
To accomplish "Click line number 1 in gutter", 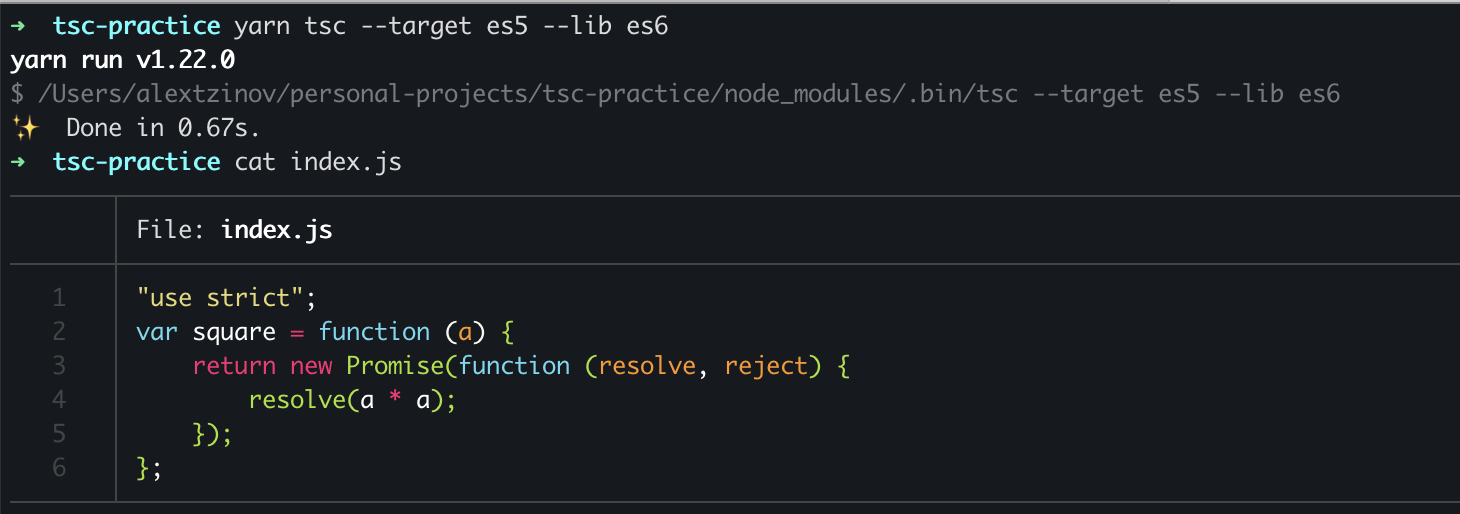I will click(x=59, y=298).
